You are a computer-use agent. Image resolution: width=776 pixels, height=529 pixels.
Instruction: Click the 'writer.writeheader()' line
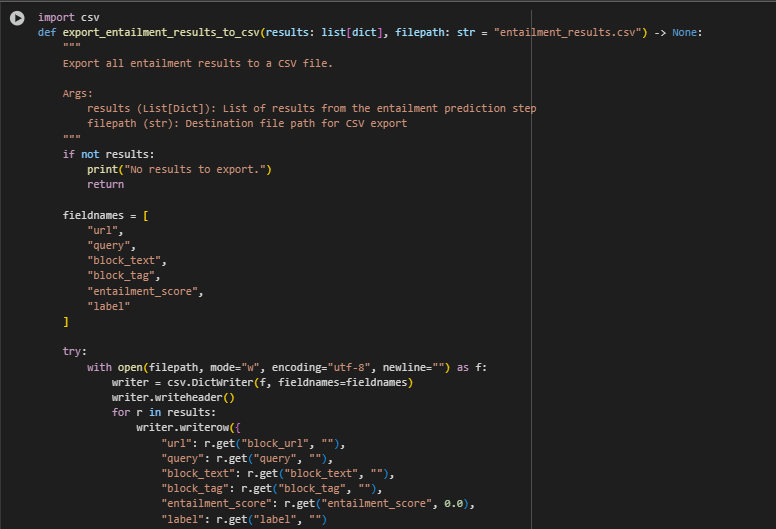(x=173, y=397)
